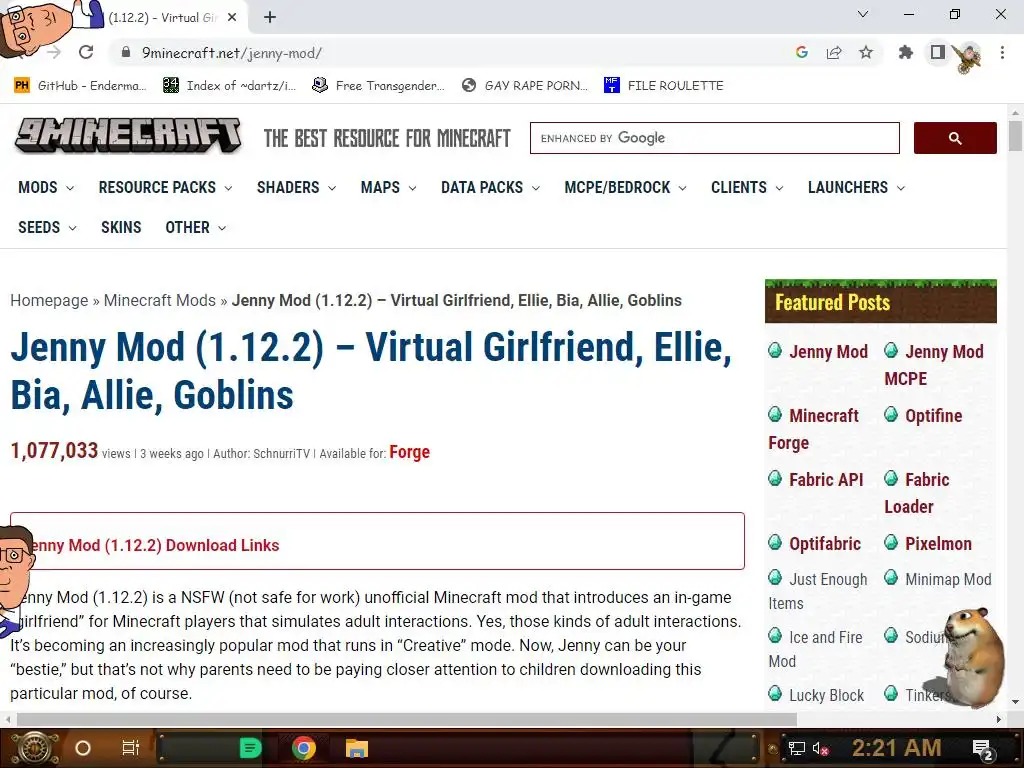Expand the SHADERS menu

click(x=296, y=187)
